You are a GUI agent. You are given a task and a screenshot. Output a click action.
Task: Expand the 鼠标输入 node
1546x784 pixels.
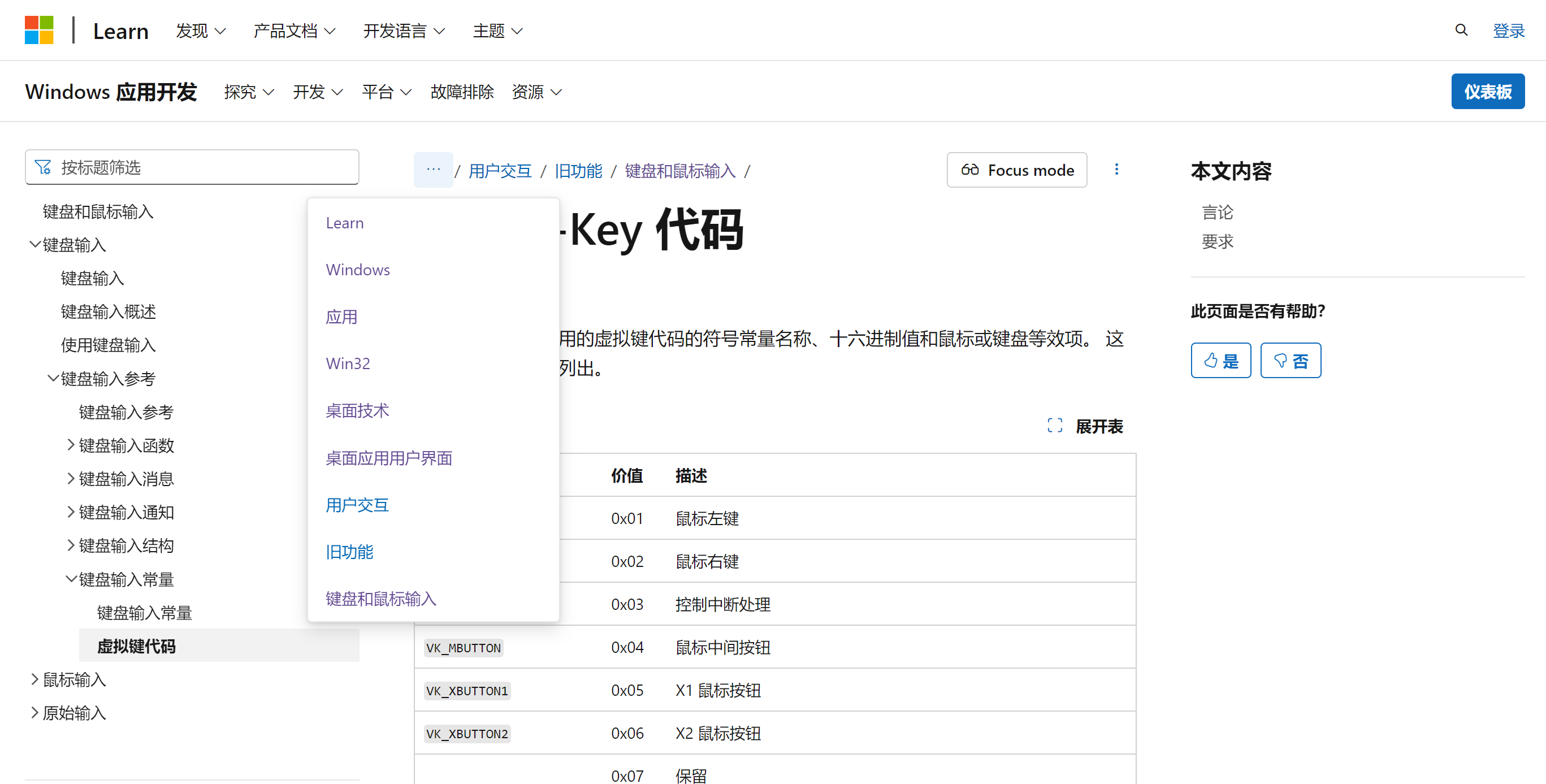point(35,679)
